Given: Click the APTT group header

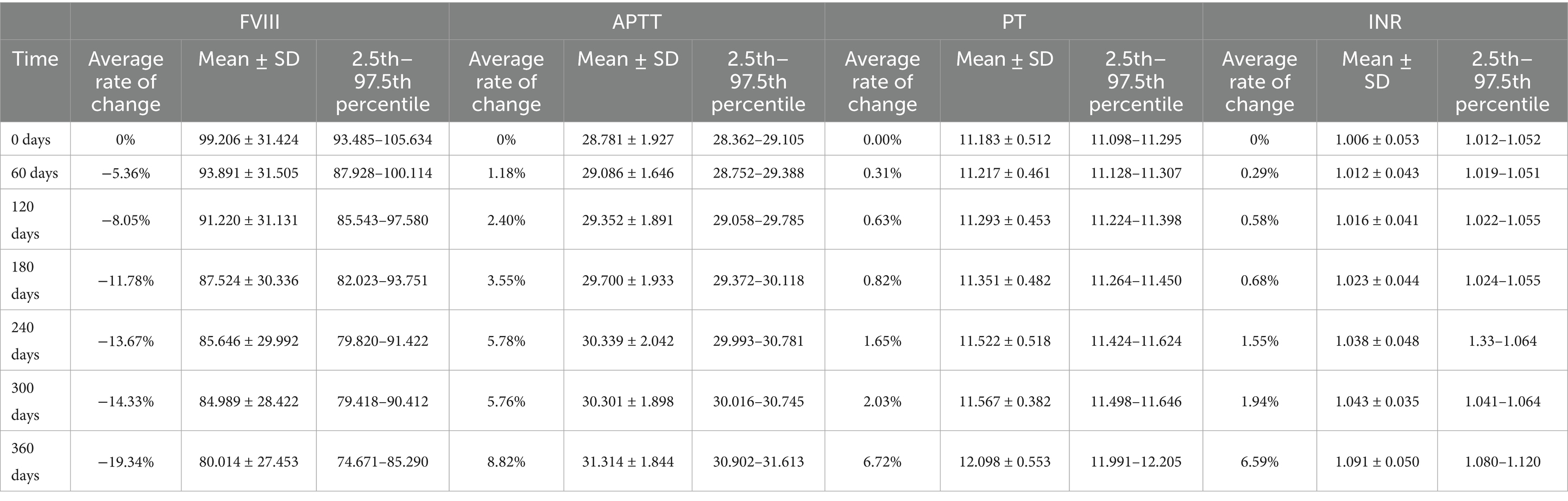Looking at the screenshot, I should pos(636,22).
